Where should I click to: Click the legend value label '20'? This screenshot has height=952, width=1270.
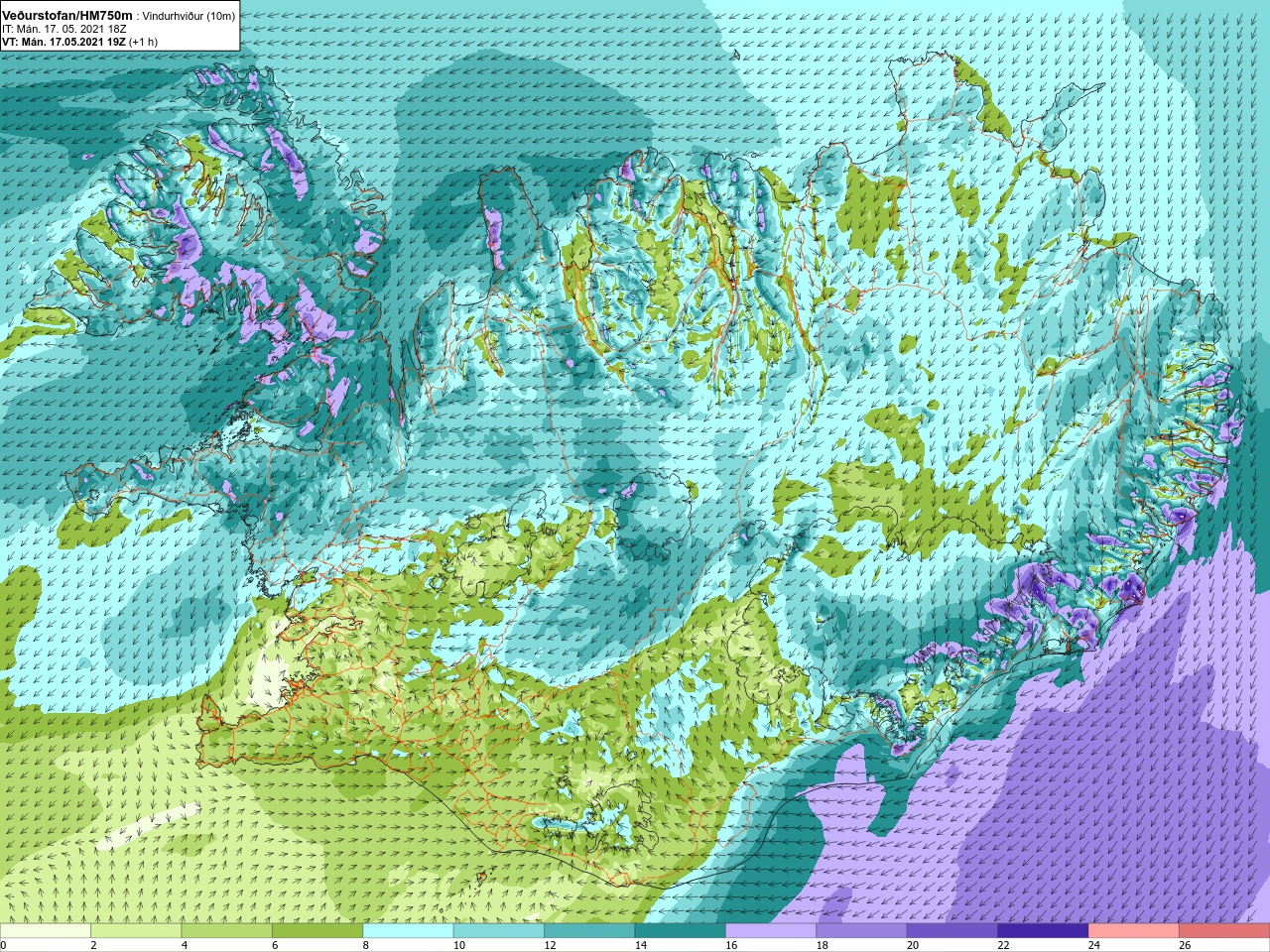(913, 945)
